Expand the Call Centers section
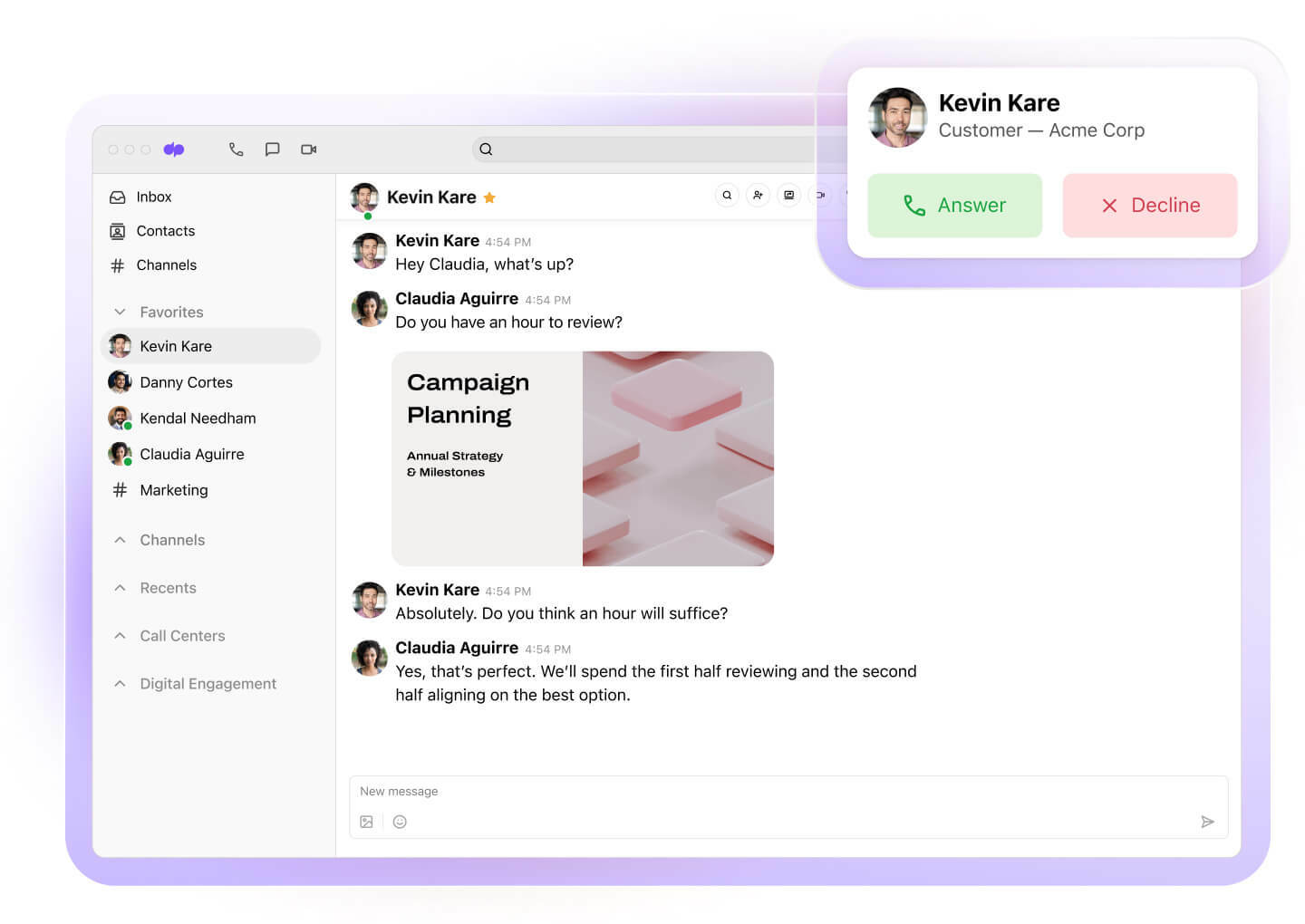This screenshot has width=1305, height=924. (x=169, y=636)
